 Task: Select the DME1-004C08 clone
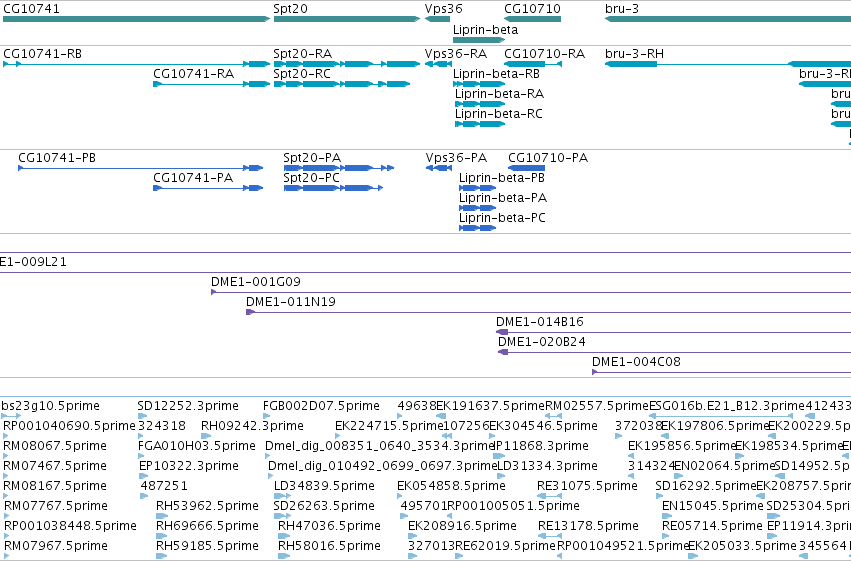[721, 373]
